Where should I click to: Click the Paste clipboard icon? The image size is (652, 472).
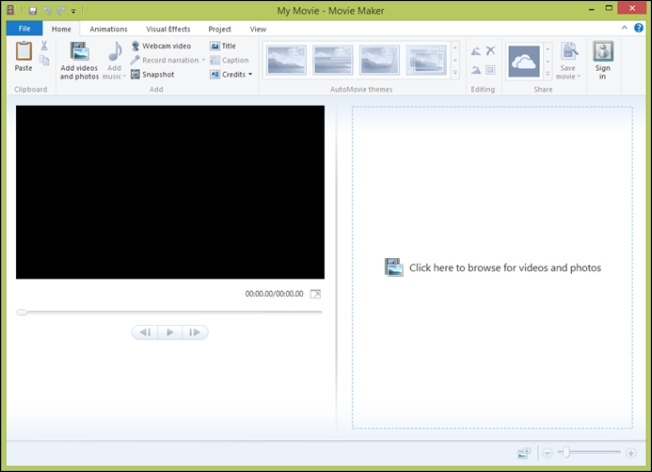click(x=23, y=52)
